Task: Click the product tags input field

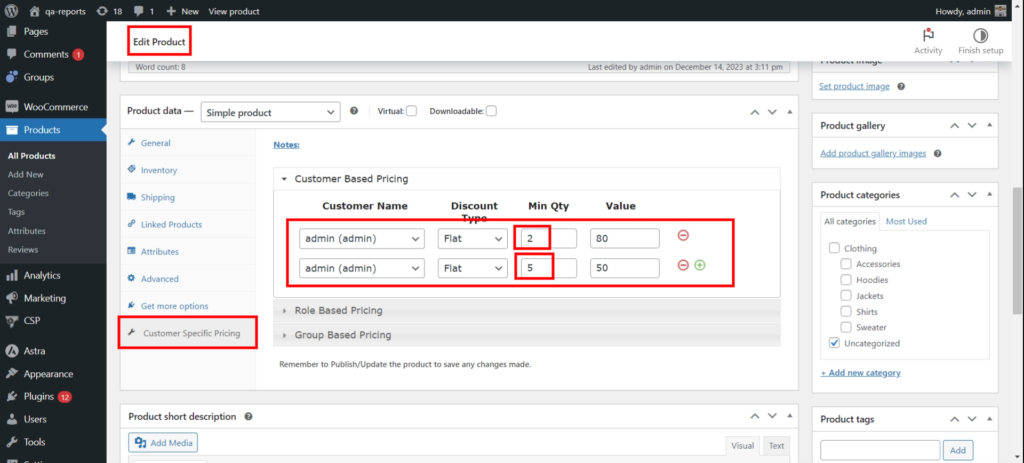Action: pyautogui.click(x=880, y=451)
